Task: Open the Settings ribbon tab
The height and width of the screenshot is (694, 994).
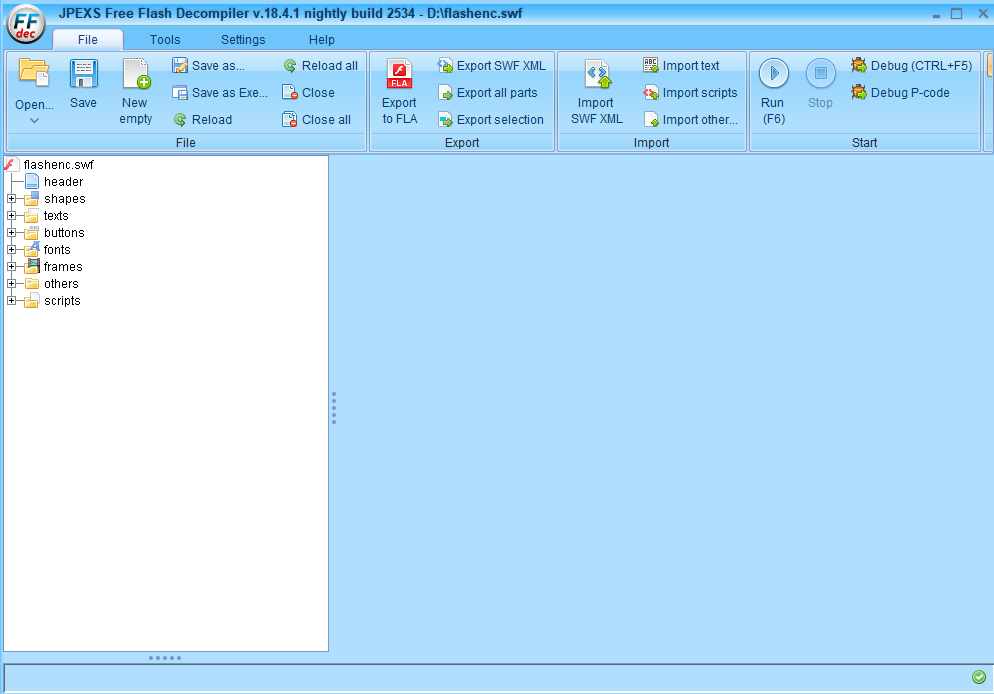Action: pyautogui.click(x=243, y=39)
